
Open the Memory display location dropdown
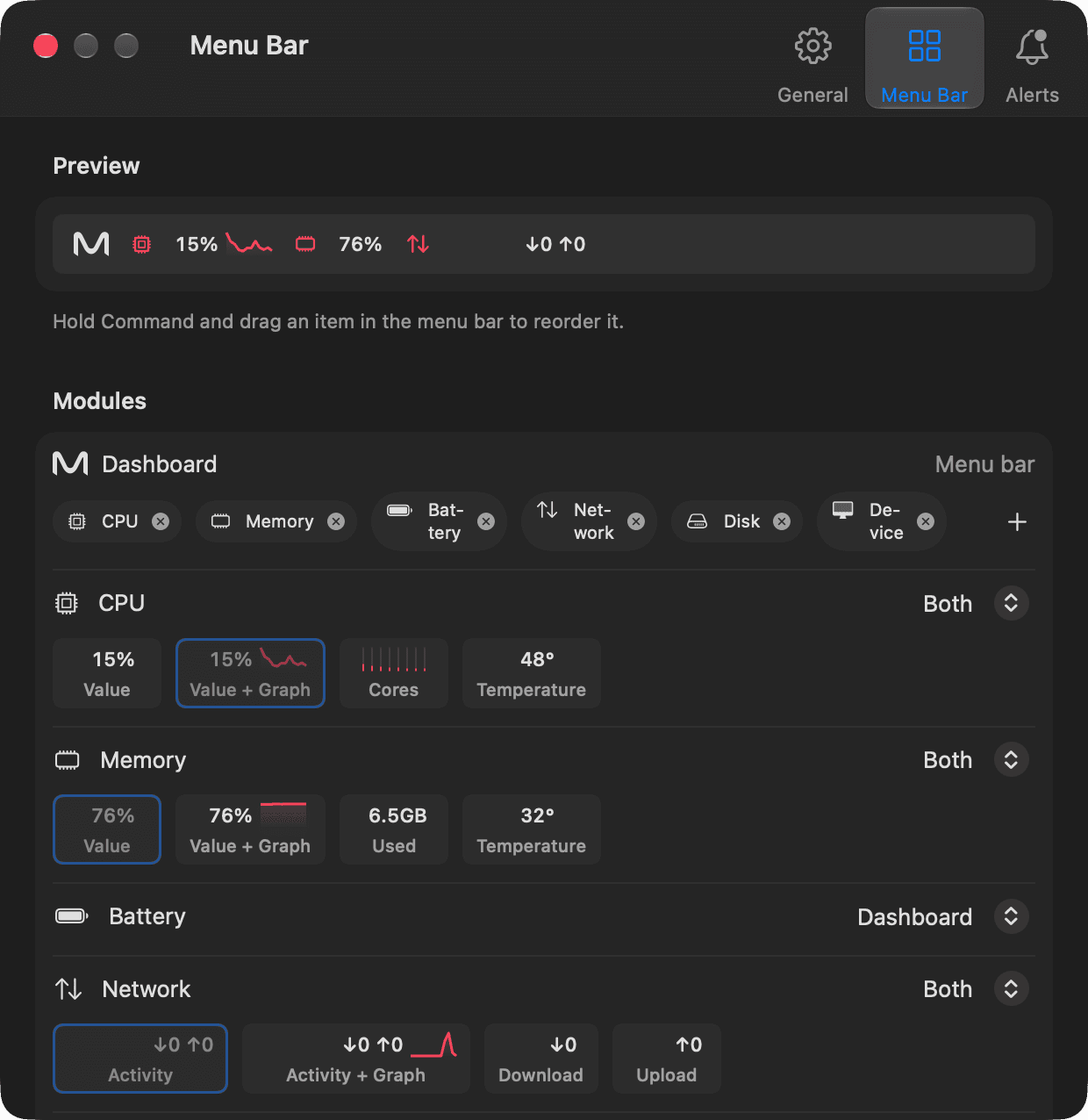[1011, 759]
